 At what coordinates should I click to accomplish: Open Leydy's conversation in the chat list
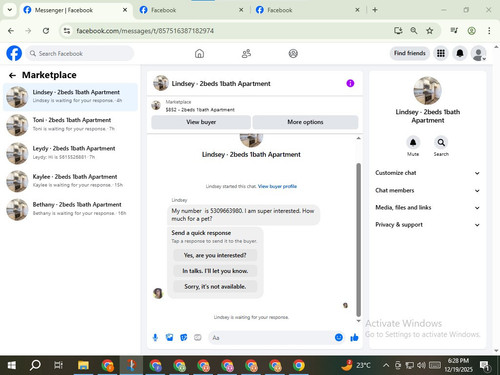[70, 153]
